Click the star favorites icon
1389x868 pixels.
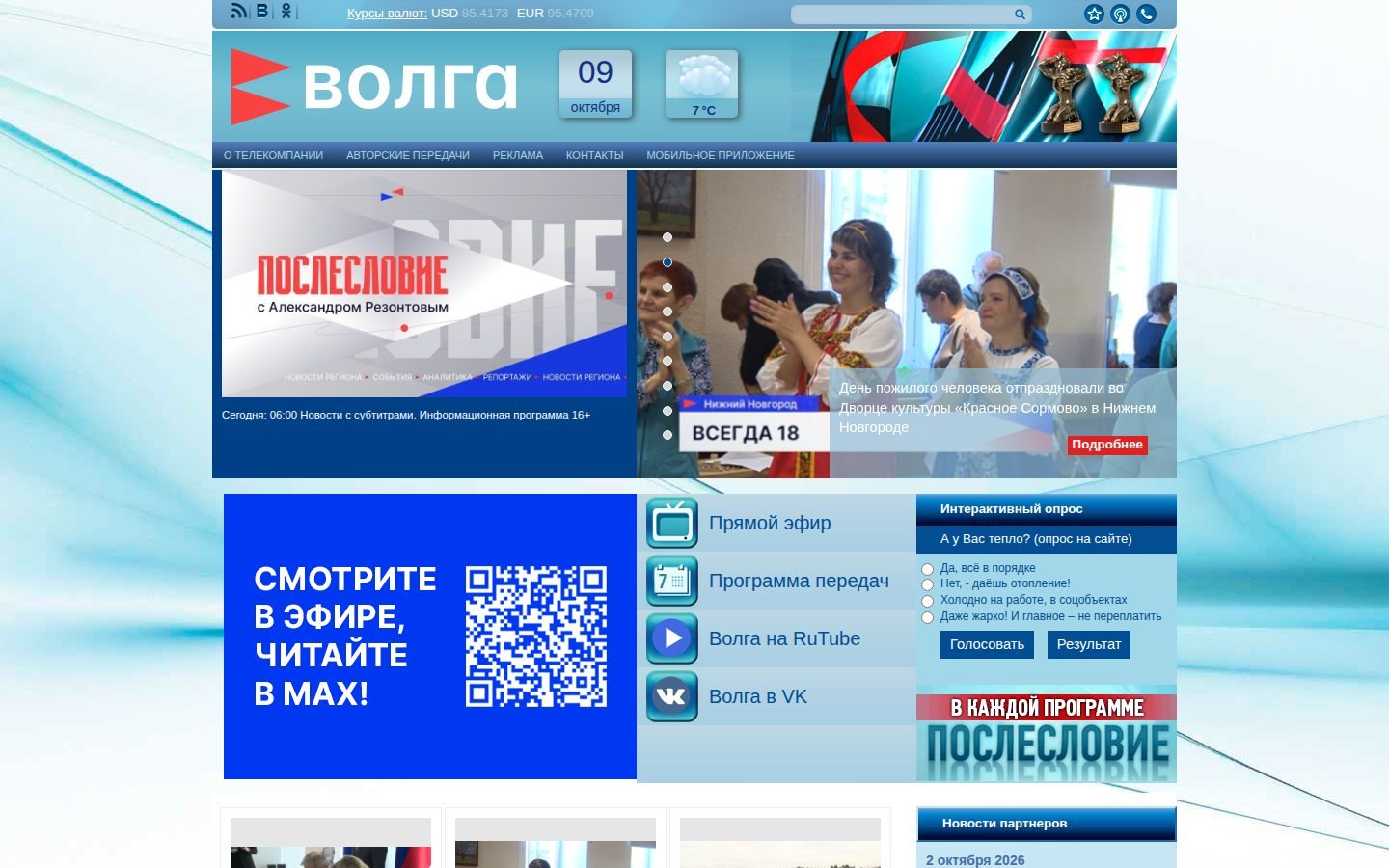point(1094,14)
